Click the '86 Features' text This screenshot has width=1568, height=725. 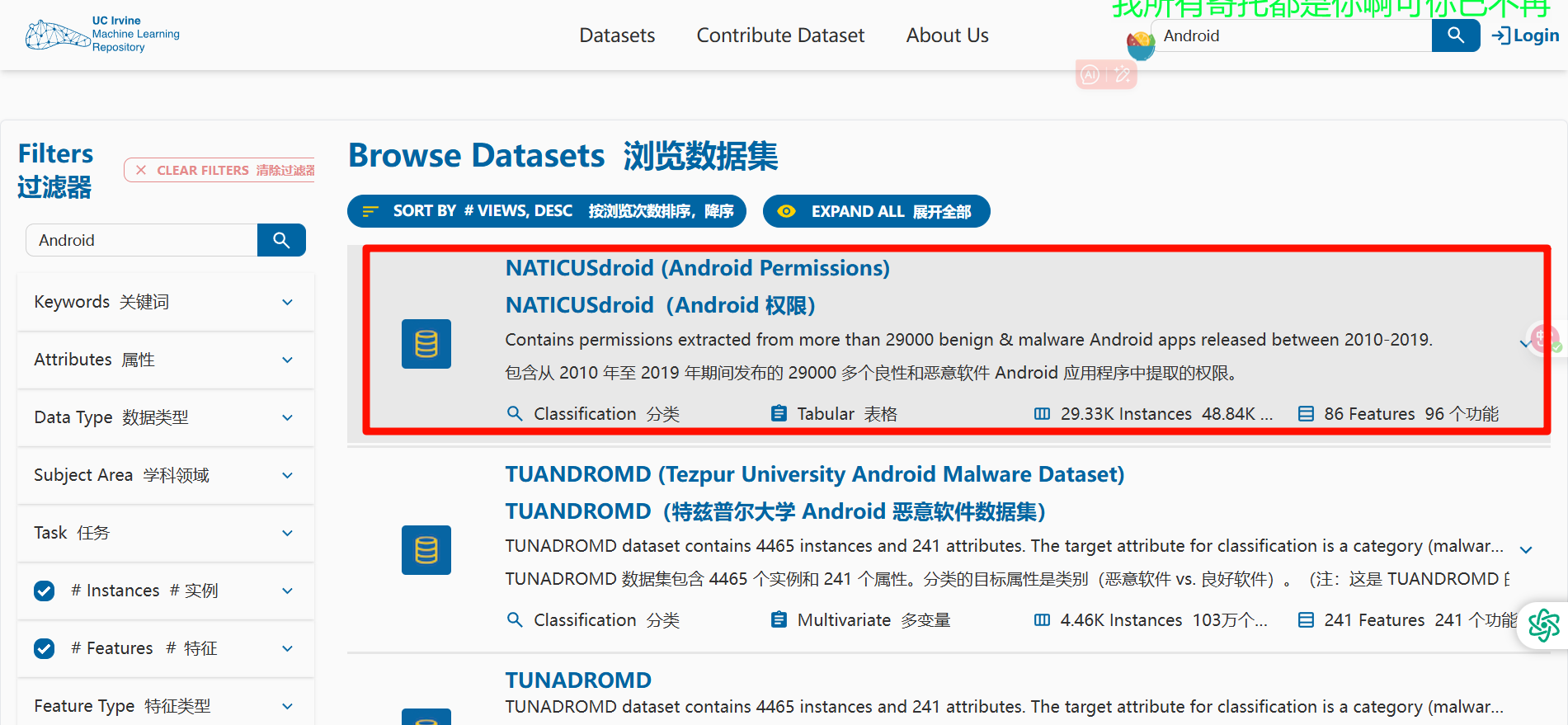click(x=1369, y=414)
